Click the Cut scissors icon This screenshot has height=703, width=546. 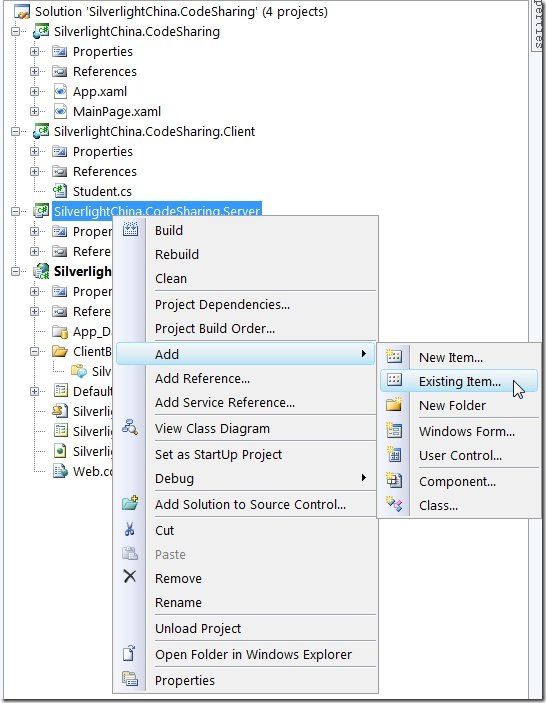pos(130,529)
